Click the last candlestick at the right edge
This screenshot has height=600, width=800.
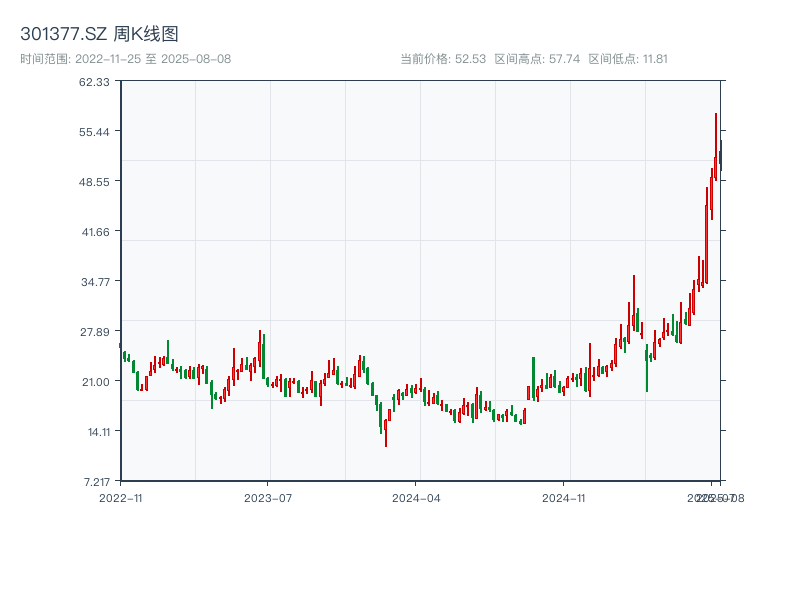tap(720, 156)
